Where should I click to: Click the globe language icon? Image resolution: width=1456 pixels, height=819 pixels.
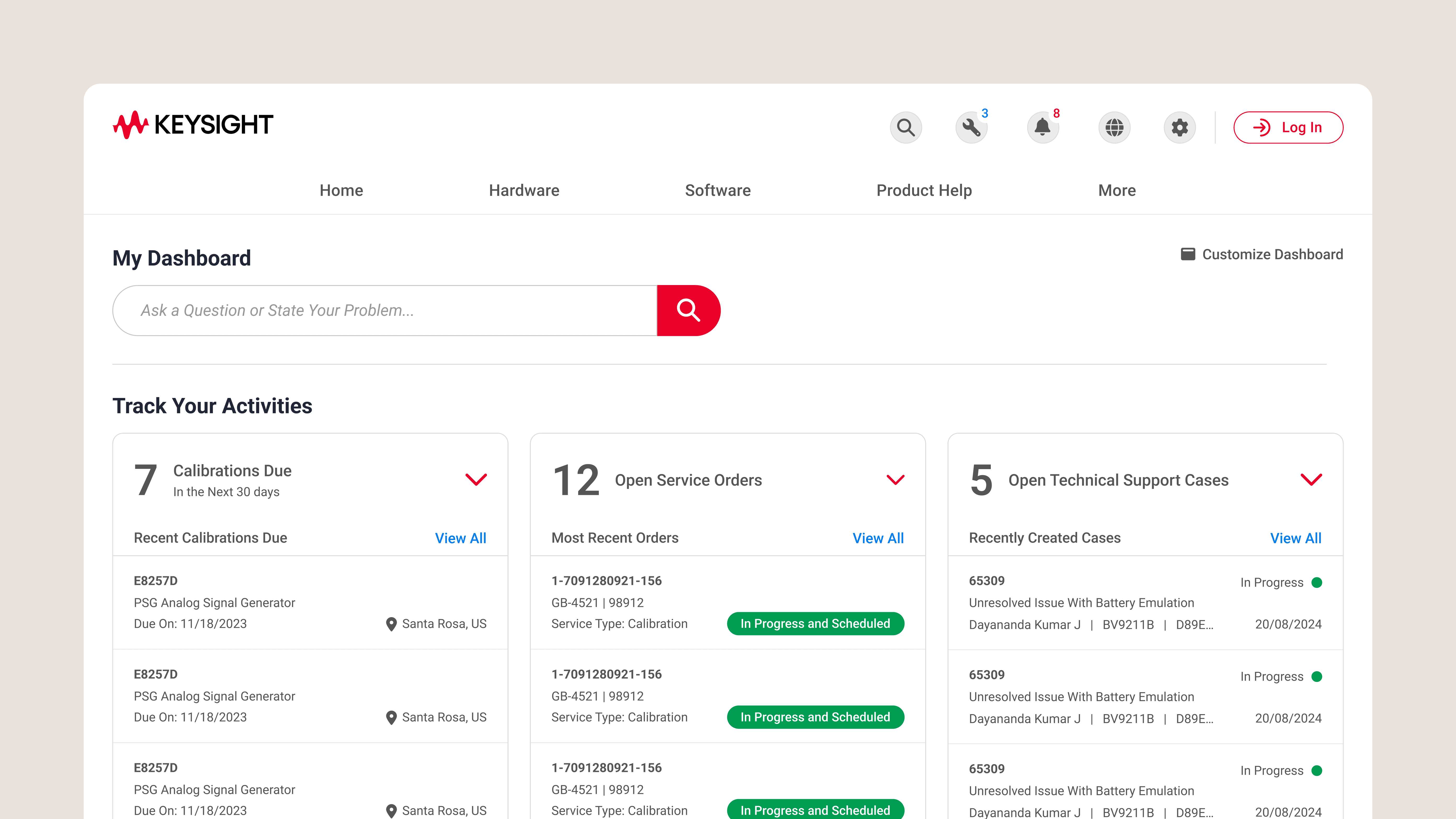(x=1114, y=127)
